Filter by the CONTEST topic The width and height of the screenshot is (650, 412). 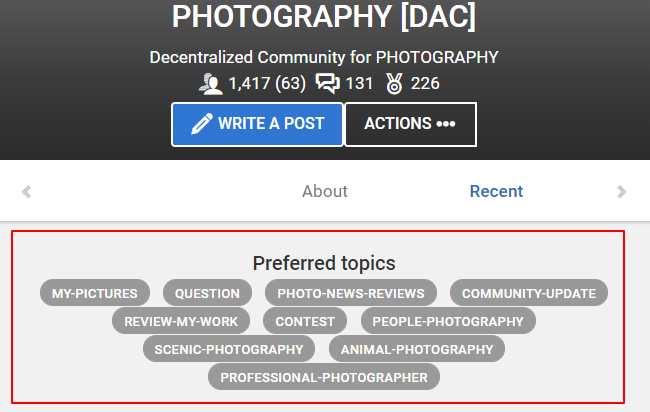pos(305,321)
